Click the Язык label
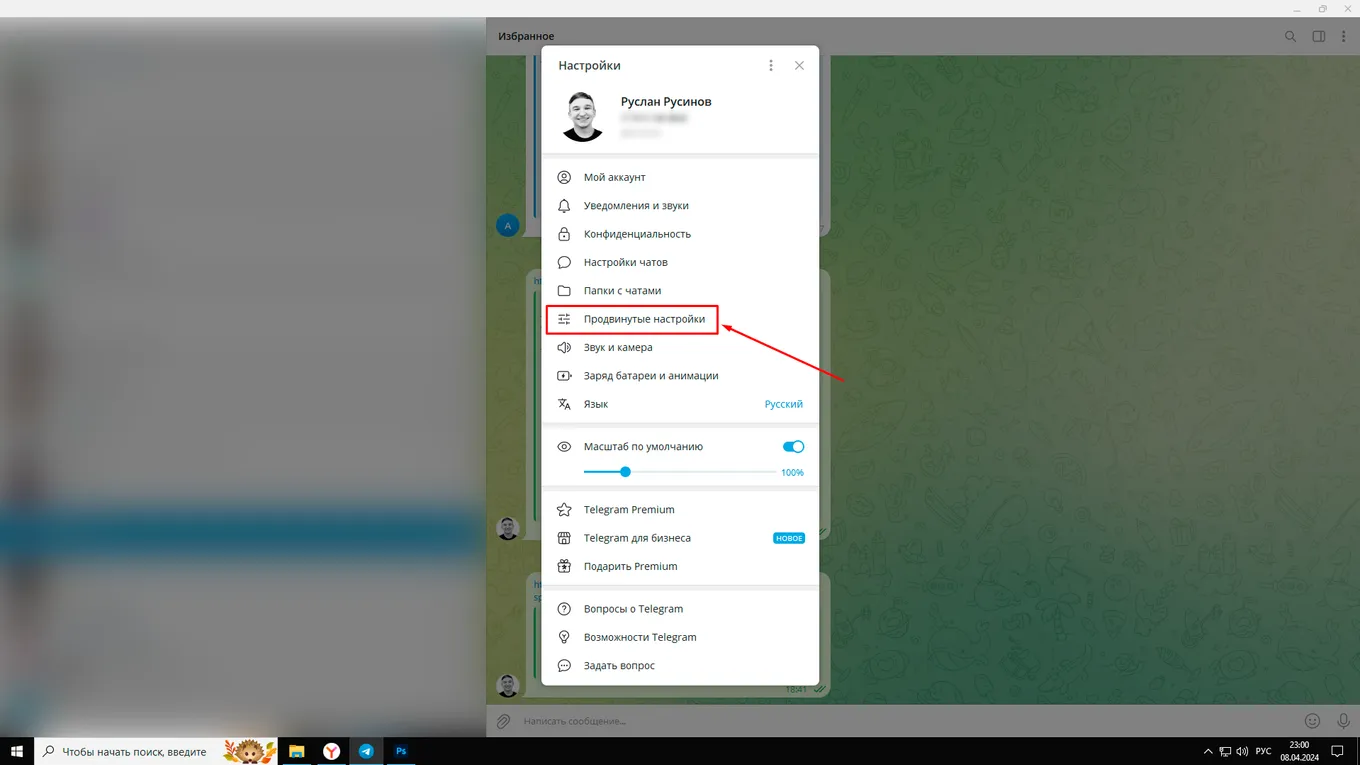 pyautogui.click(x=596, y=404)
